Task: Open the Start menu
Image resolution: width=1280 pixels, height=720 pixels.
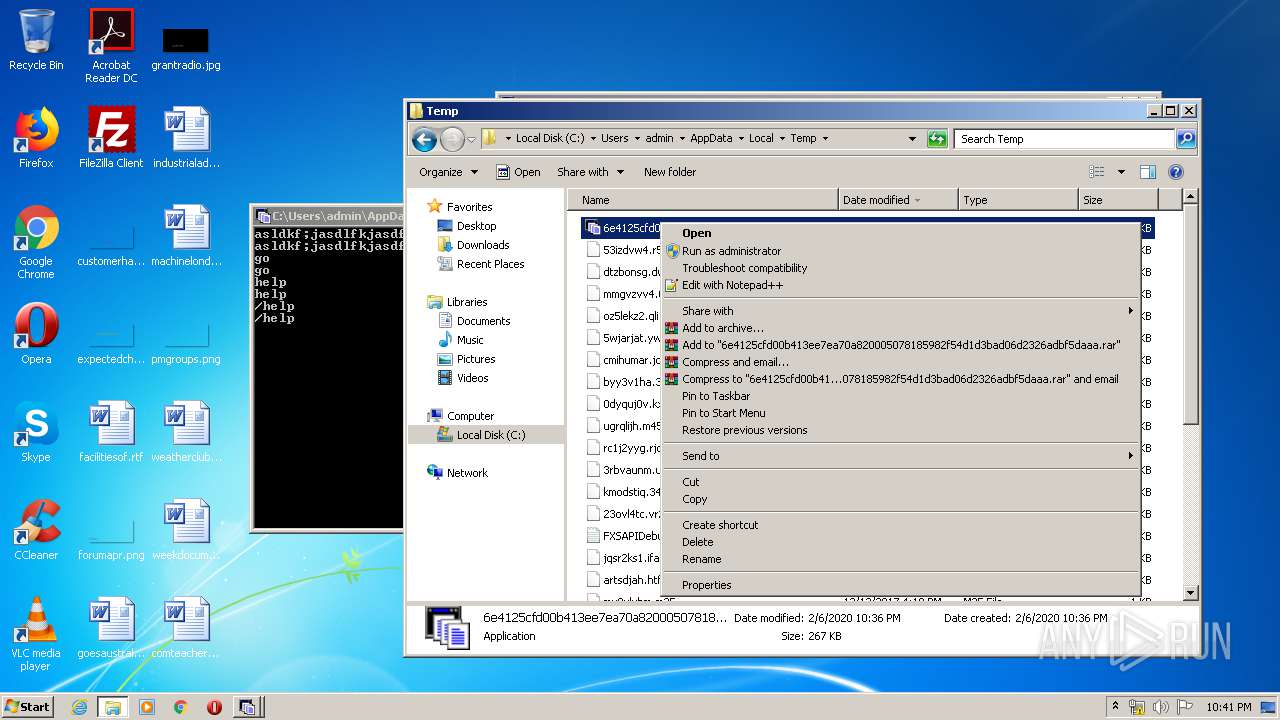Action: coord(27,707)
